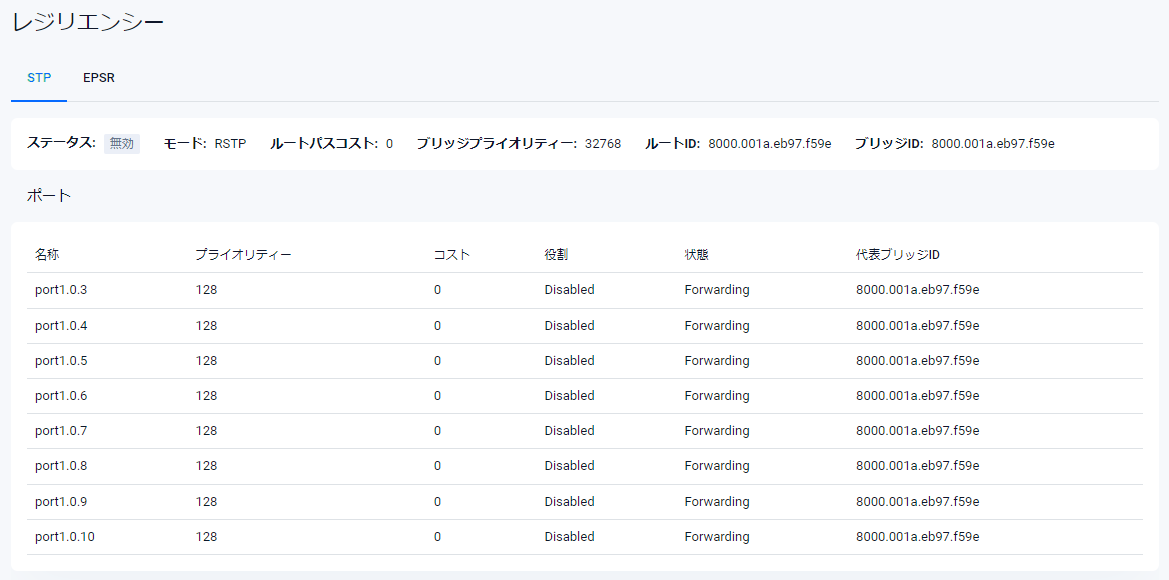Switch to the EPSR tab
1169x580 pixels.
pos(99,78)
